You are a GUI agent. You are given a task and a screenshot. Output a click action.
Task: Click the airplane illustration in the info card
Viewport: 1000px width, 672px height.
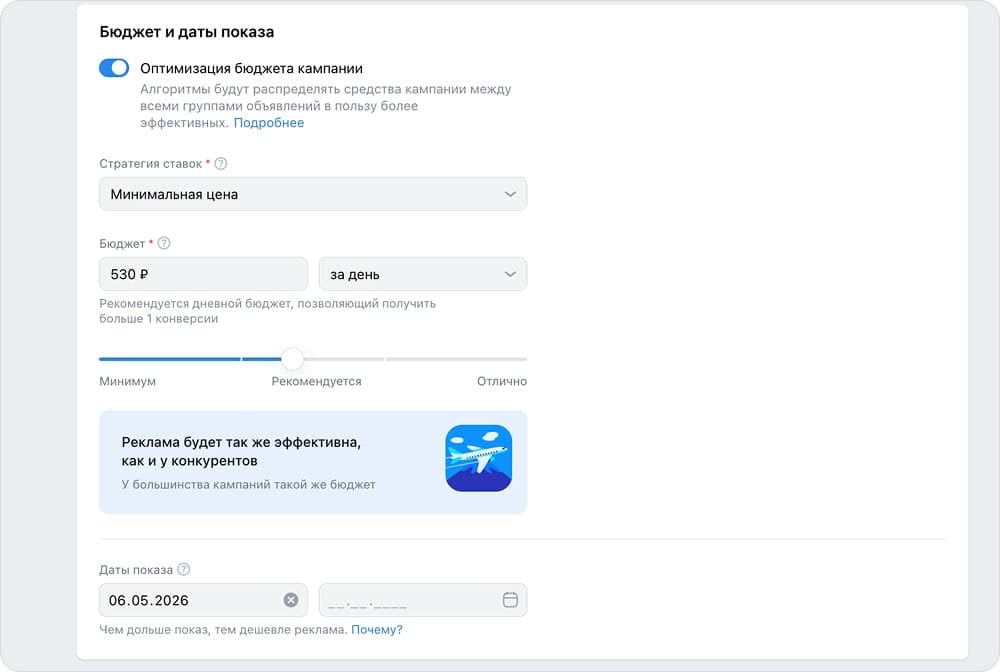click(x=479, y=458)
